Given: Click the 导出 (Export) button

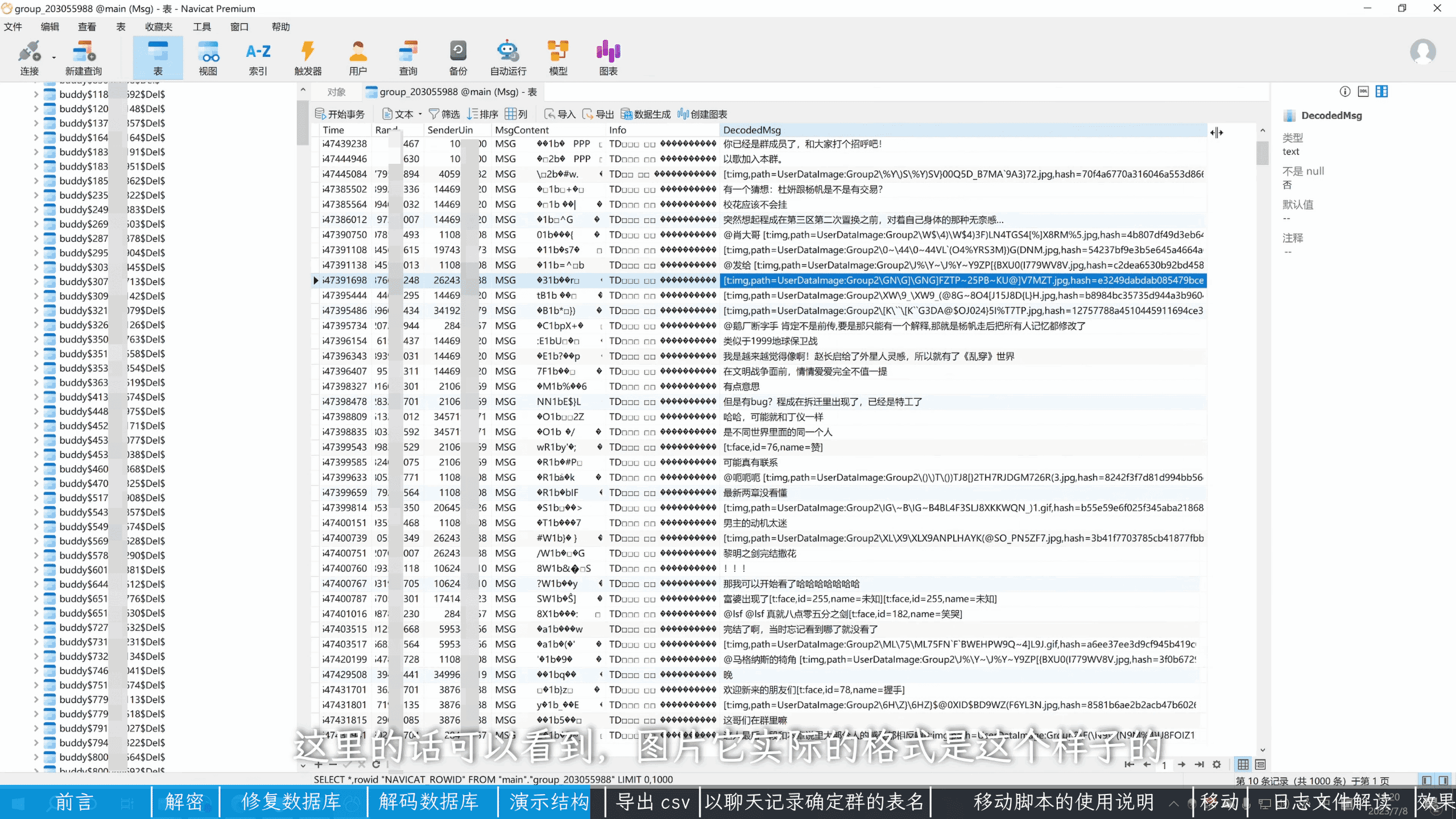Looking at the screenshot, I should pos(598,114).
